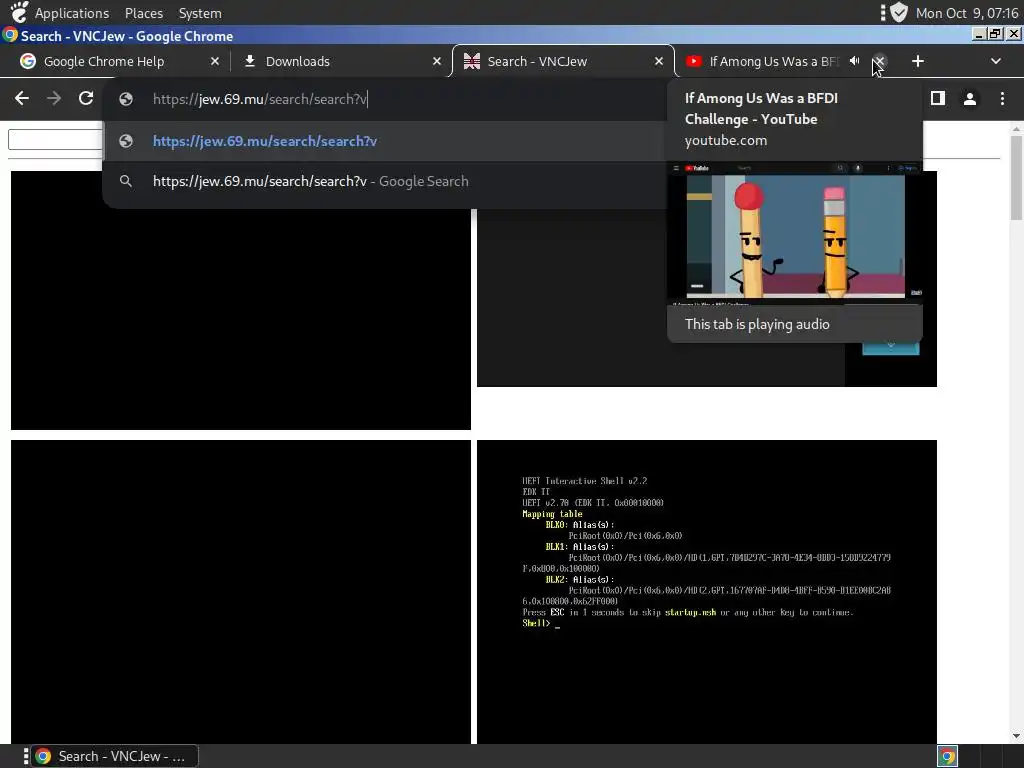Reload the current page
The image size is (1024, 768).
86,99
